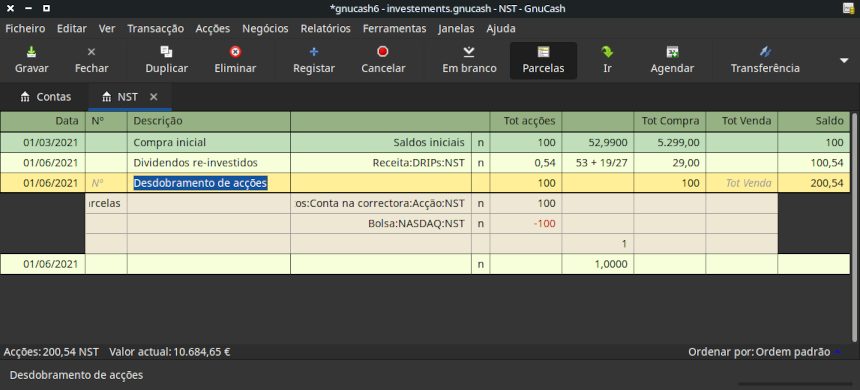Open the Ordenar por sort arrow
This screenshot has width=860, height=390.
(838, 352)
